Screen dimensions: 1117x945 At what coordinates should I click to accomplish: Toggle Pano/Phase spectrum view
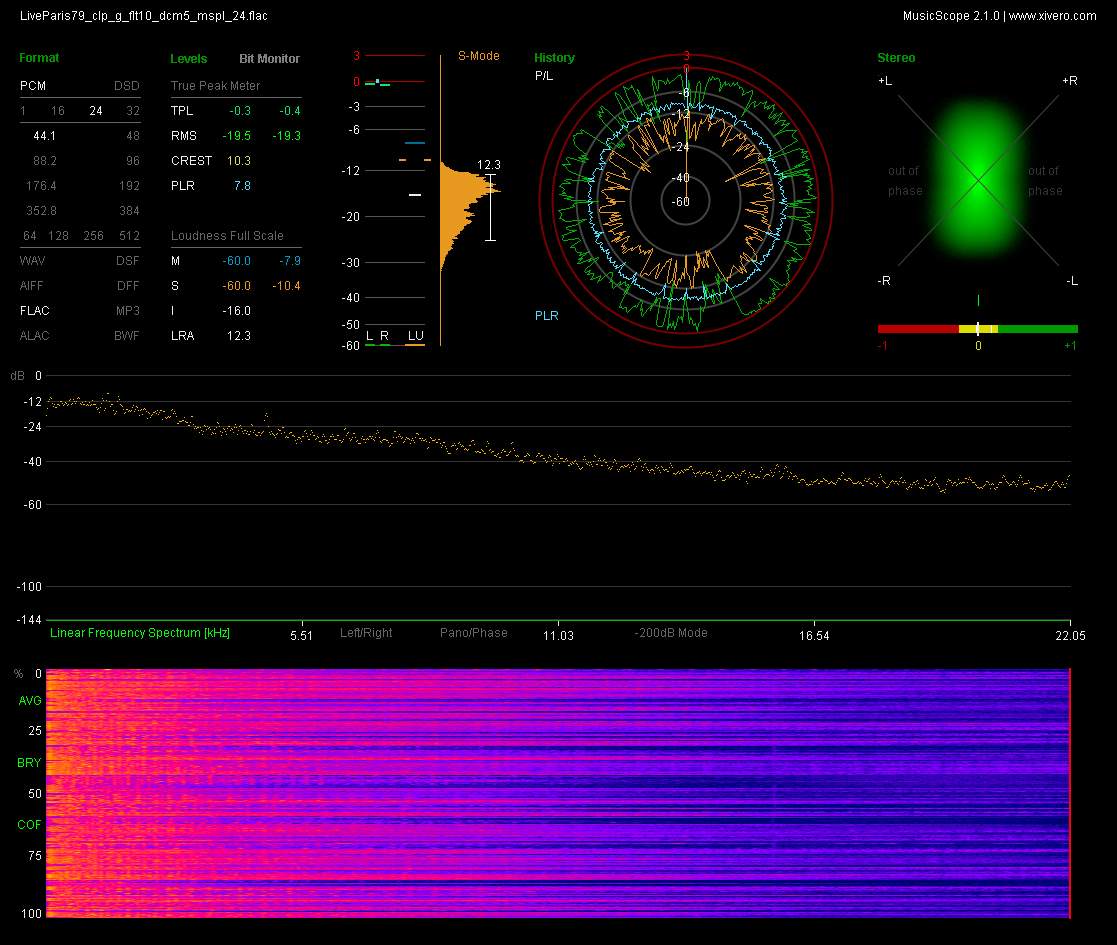473,633
